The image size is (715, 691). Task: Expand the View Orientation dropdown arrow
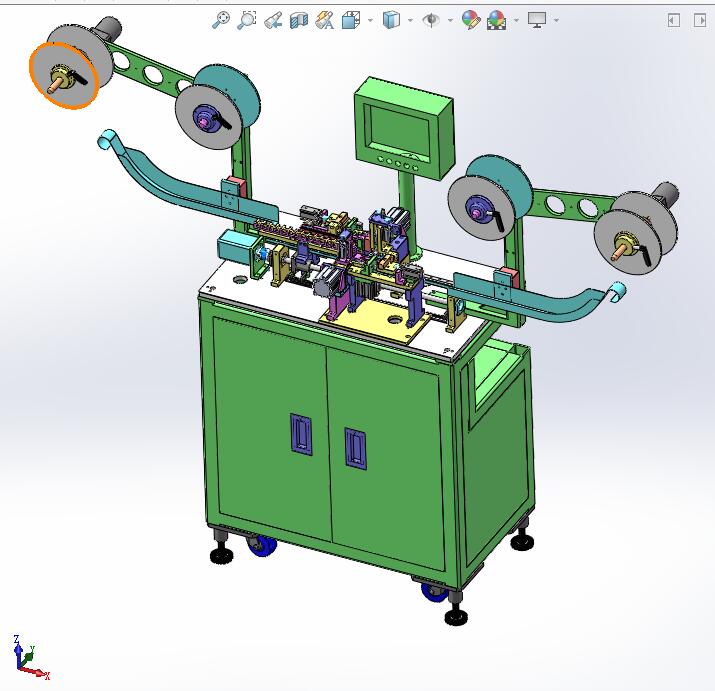tap(370, 20)
